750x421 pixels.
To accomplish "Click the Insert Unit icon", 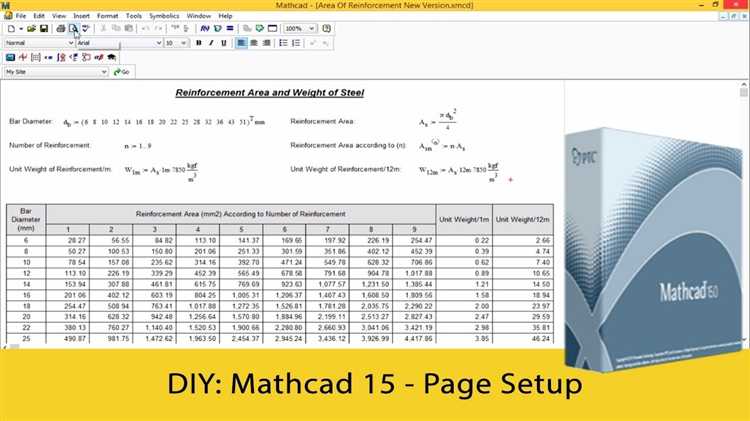I will [x=218, y=29].
